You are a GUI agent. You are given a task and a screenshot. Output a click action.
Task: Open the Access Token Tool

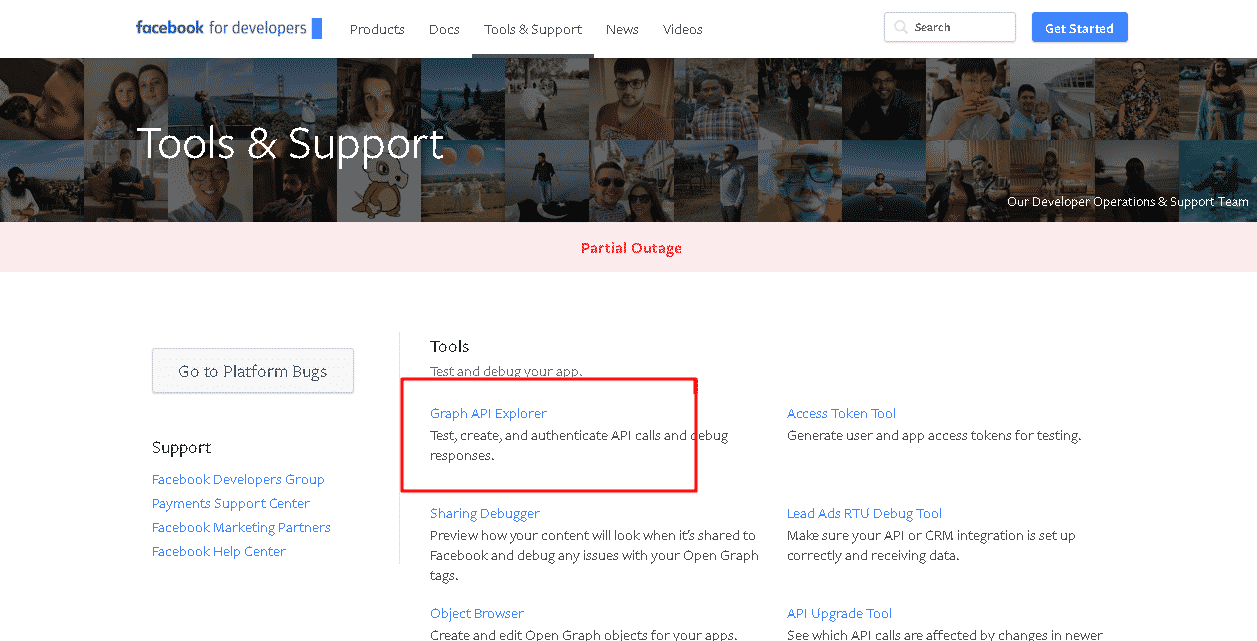coord(841,413)
